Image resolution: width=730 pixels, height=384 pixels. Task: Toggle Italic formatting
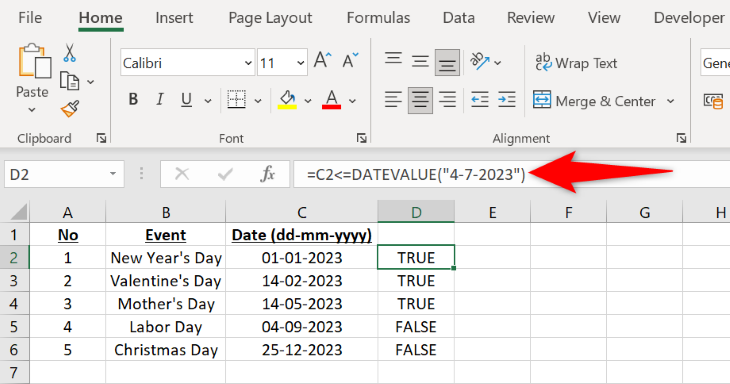[160, 99]
